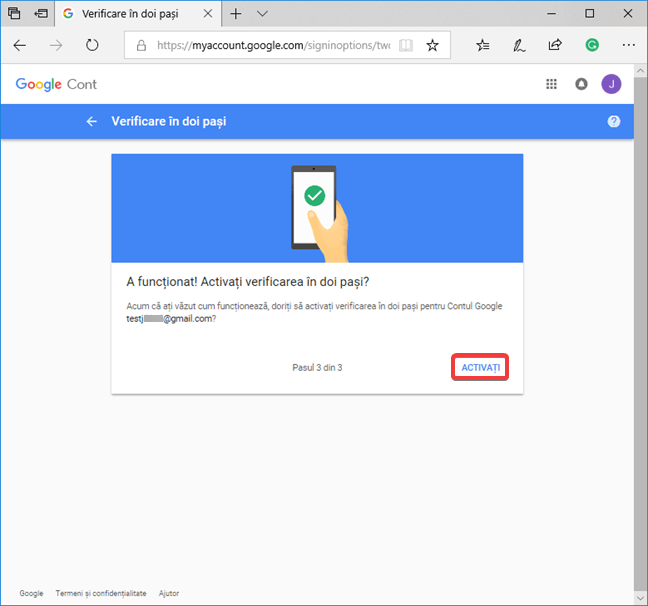Screen dimensions: 648x606
Task: Click 'Pasul 3 din 3' text
Action: [317, 367]
